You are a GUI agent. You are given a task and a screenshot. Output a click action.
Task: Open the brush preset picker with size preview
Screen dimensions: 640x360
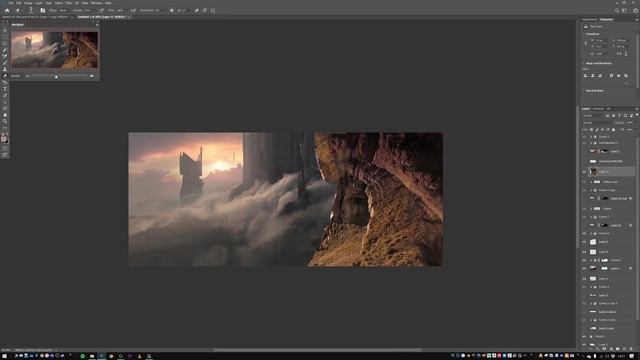pos(31,10)
